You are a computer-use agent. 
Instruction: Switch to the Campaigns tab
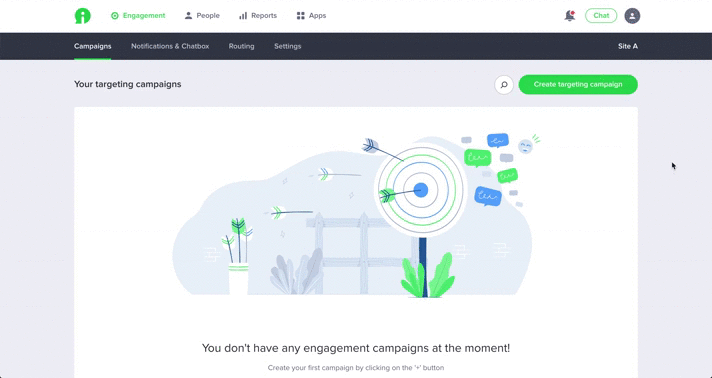click(93, 46)
